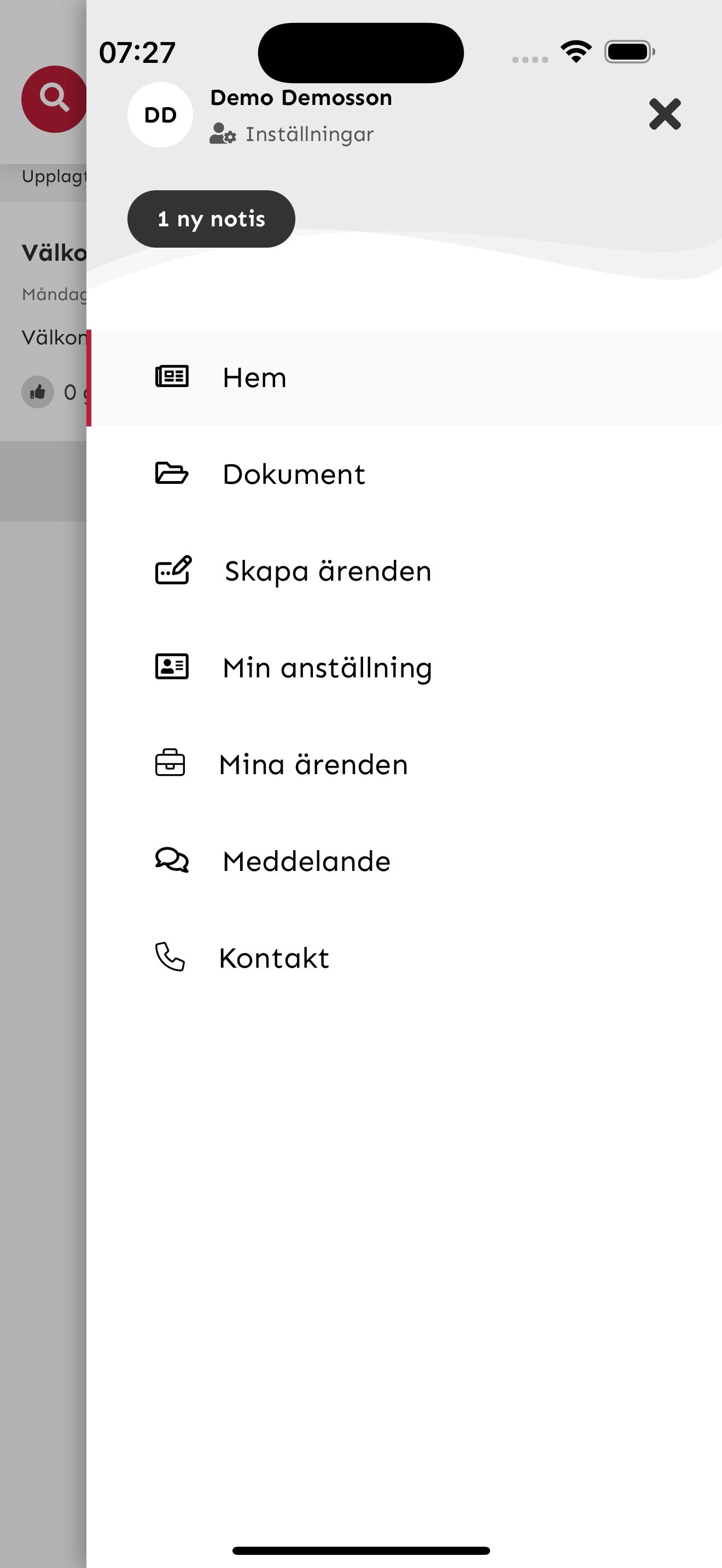The height and width of the screenshot is (1568, 722).
Task: Open Inställningar settings link
Action: click(309, 134)
